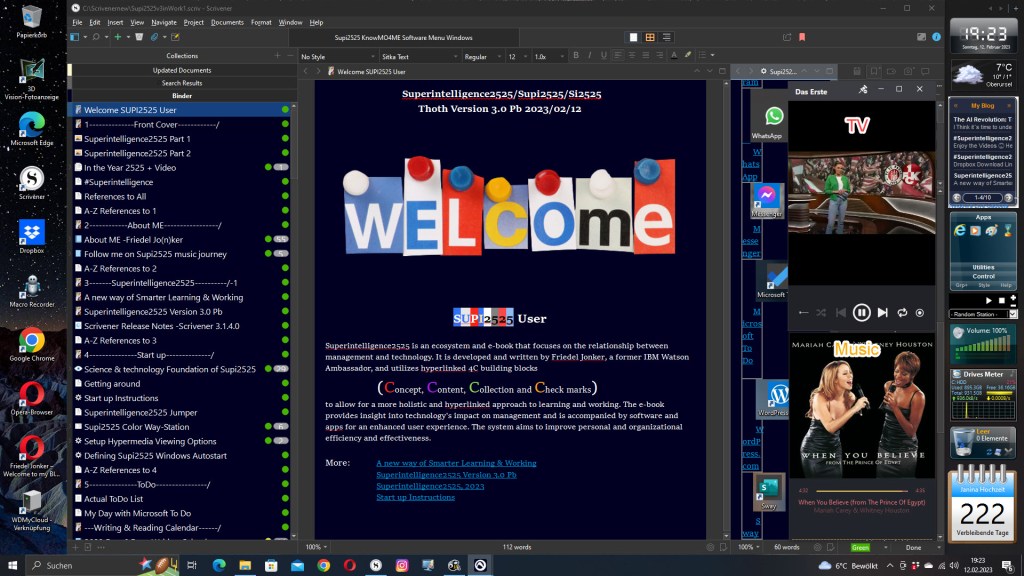The height and width of the screenshot is (576, 1024).
Task: Click the music track progress bar
Action: 861,491
